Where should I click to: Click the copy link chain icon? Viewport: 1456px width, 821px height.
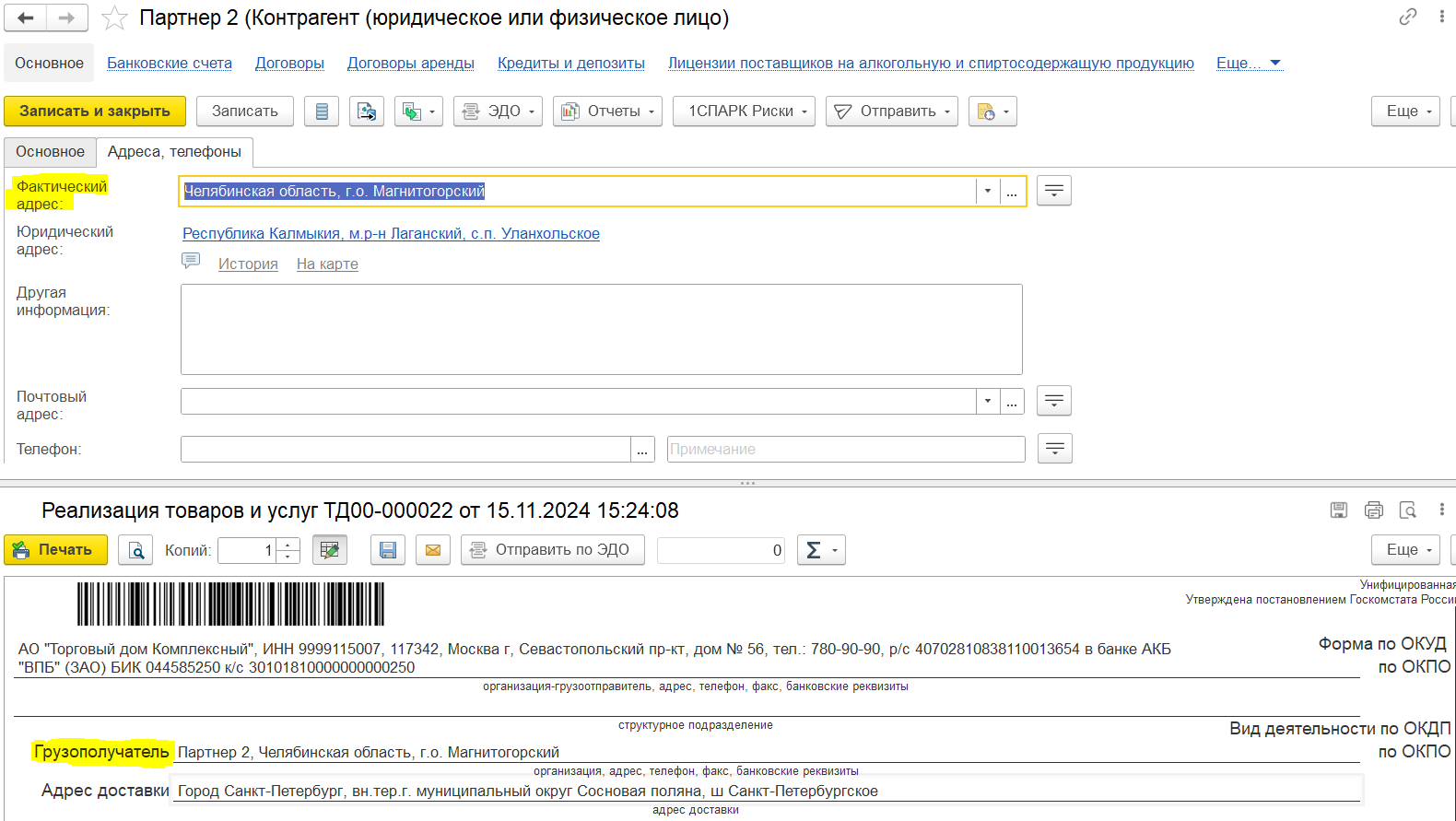coord(1407,17)
